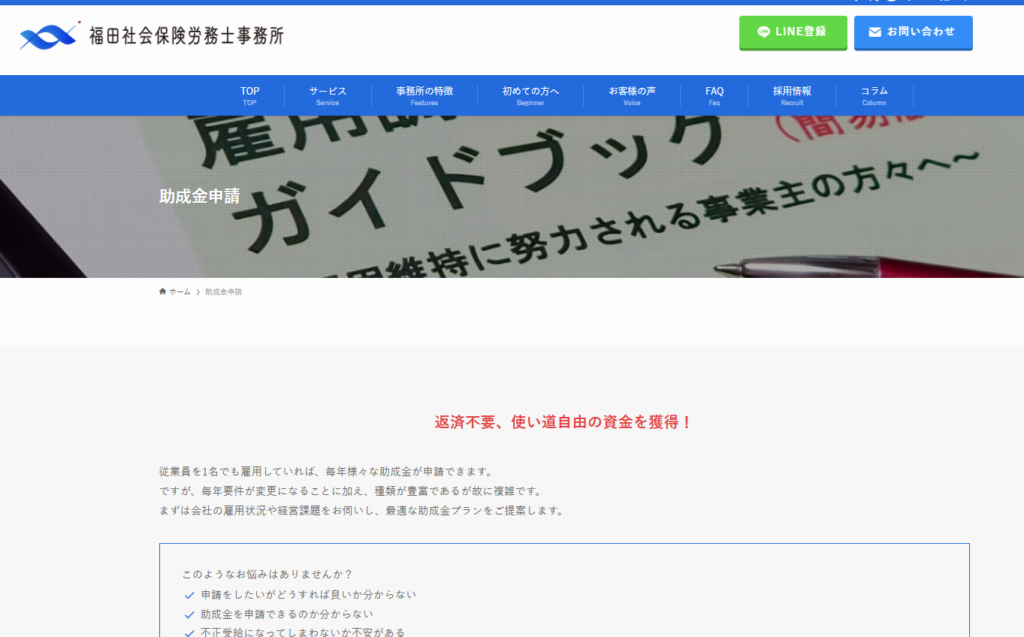Open 事務所の特徴 menu item

click(424, 95)
